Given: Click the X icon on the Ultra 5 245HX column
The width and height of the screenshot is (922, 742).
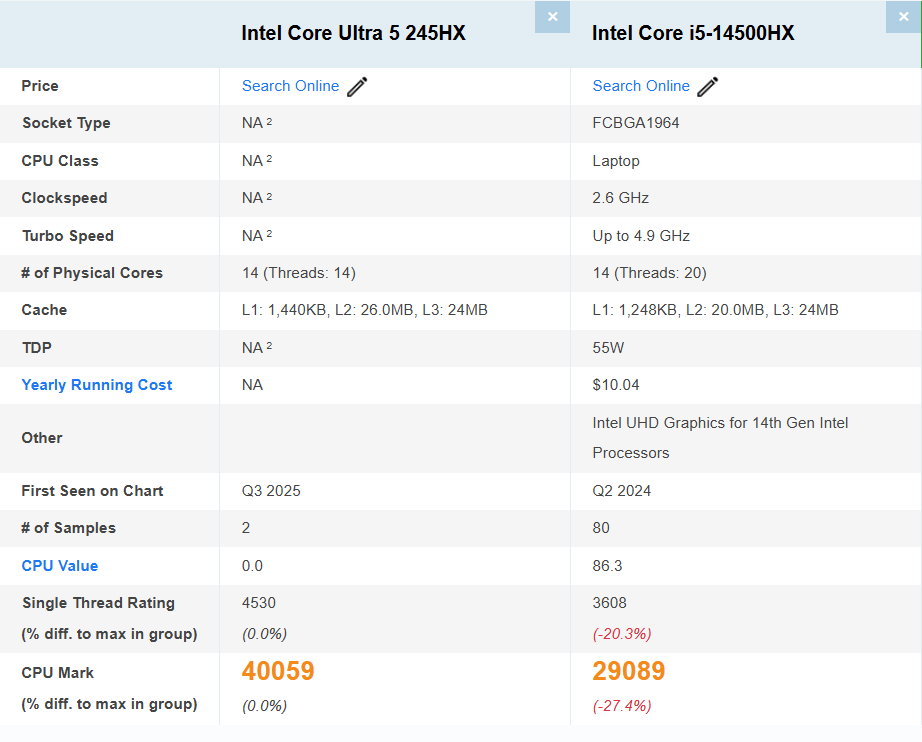Looking at the screenshot, I should [552, 17].
